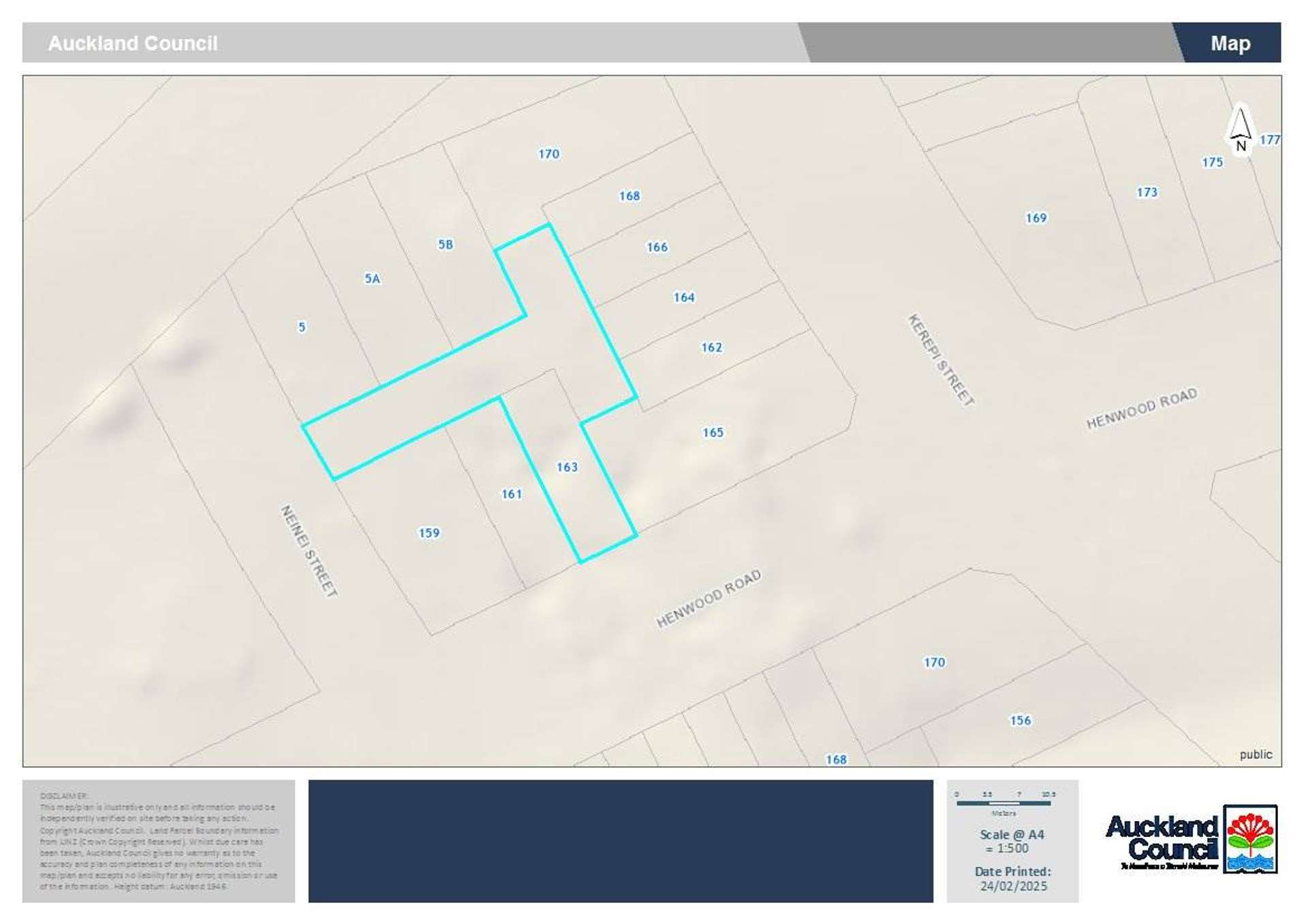Image resolution: width=1308 pixels, height=924 pixels.
Task: Click parcel number 159
Action: [429, 533]
